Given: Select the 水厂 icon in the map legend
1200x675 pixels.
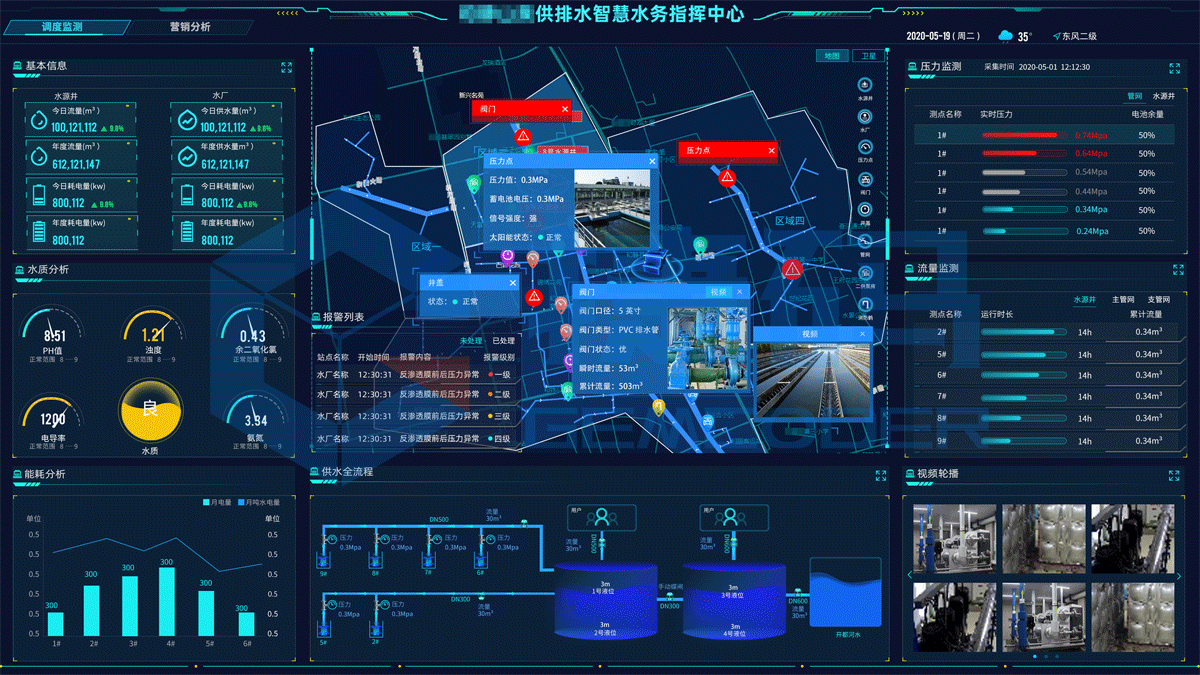Looking at the screenshot, I should coord(863,116).
